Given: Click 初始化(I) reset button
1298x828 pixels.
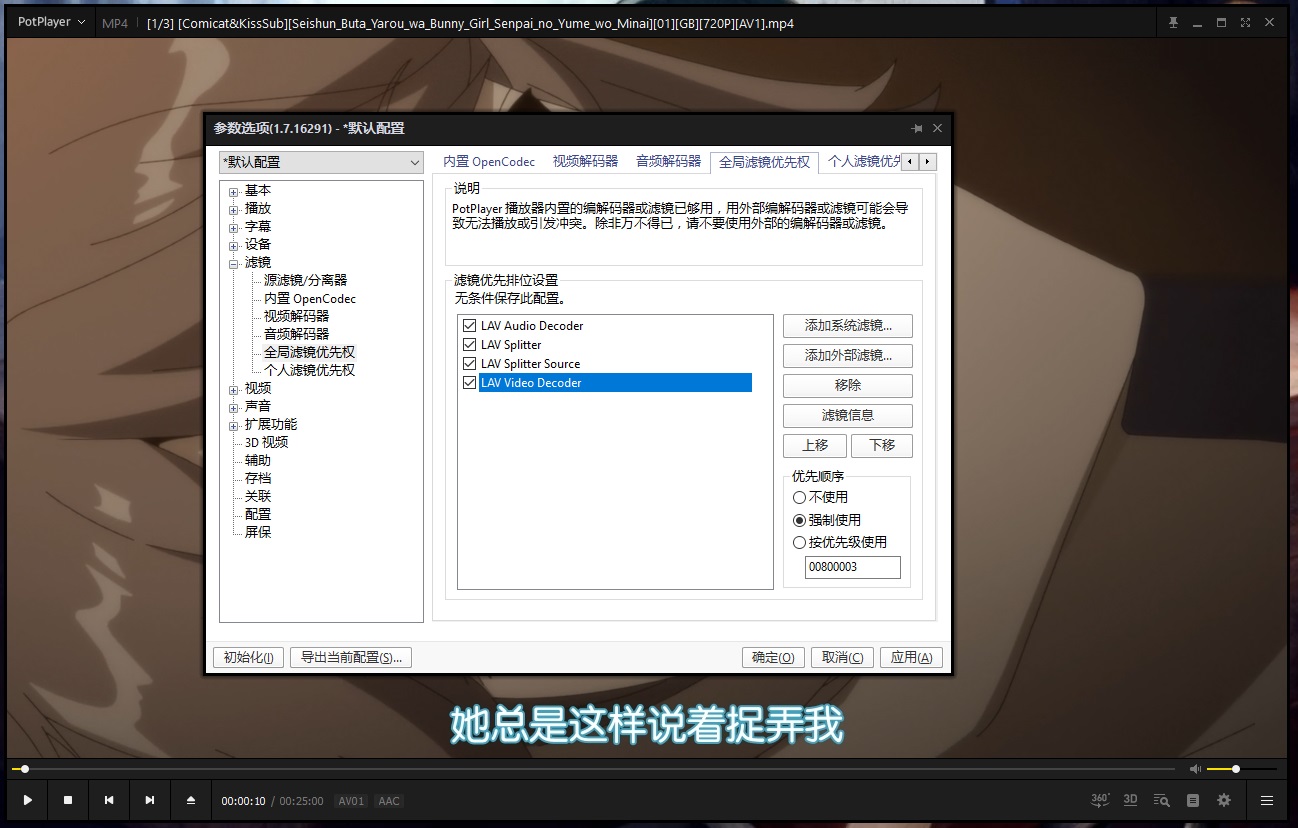Looking at the screenshot, I should click(248, 658).
